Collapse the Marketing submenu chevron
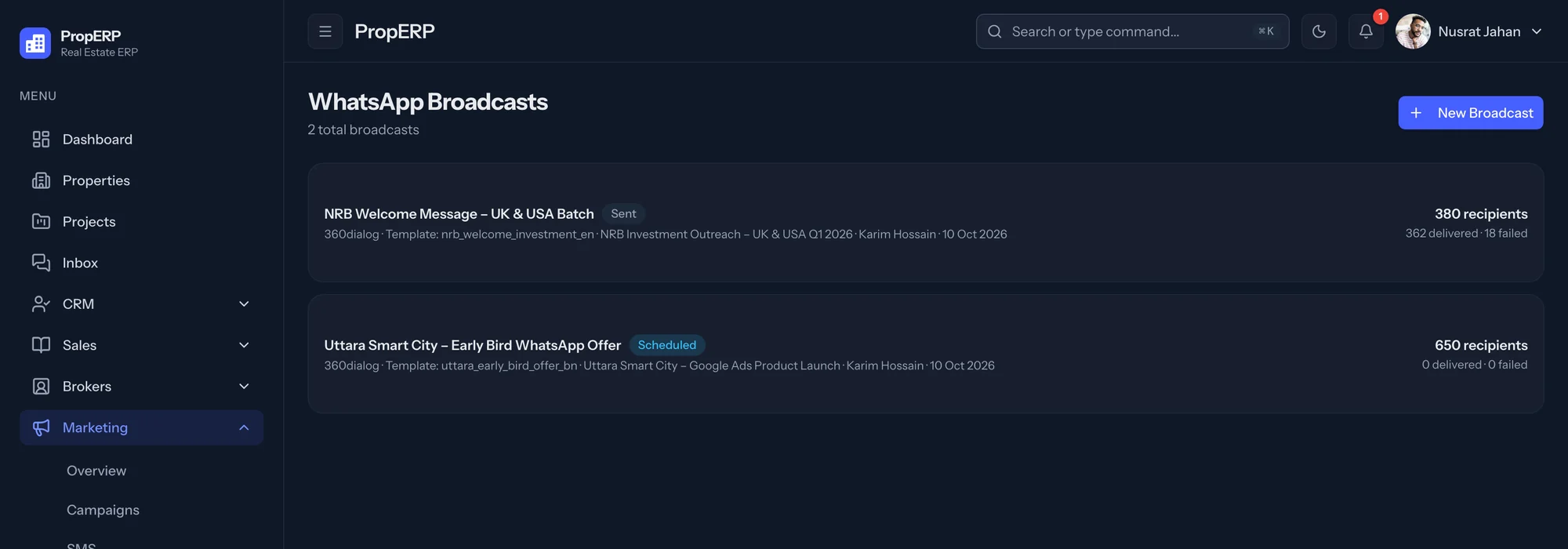 (244, 427)
